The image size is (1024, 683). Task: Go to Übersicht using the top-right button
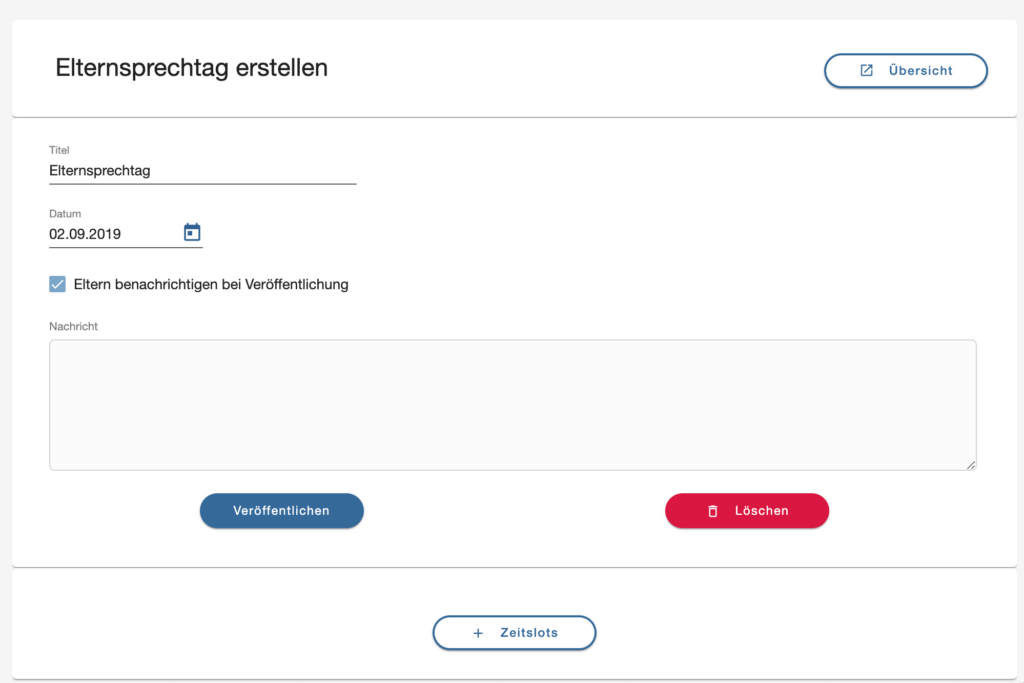(x=906, y=71)
